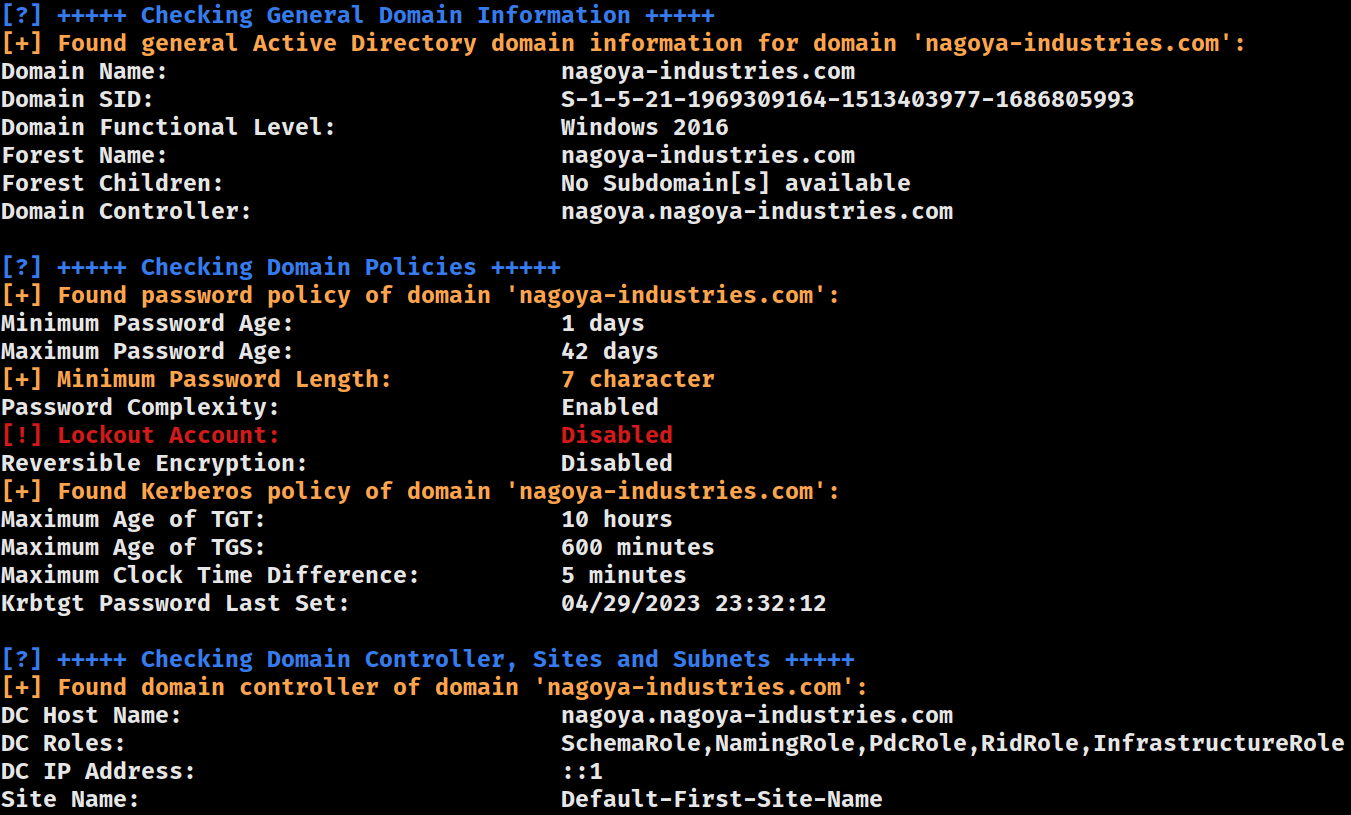The height and width of the screenshot is (815, 1351).
Task: Click the 'Checking Domain Policies' header
Action: [x=281, y=268]
